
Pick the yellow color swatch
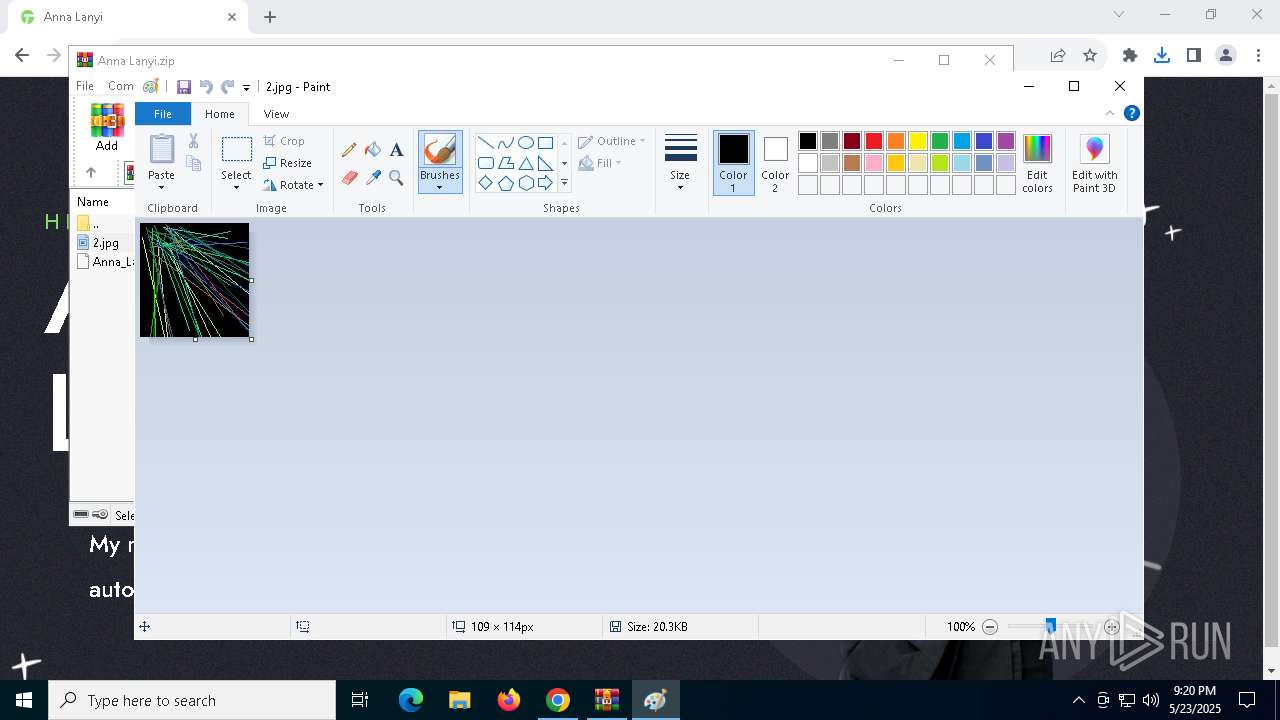(918, 141)
